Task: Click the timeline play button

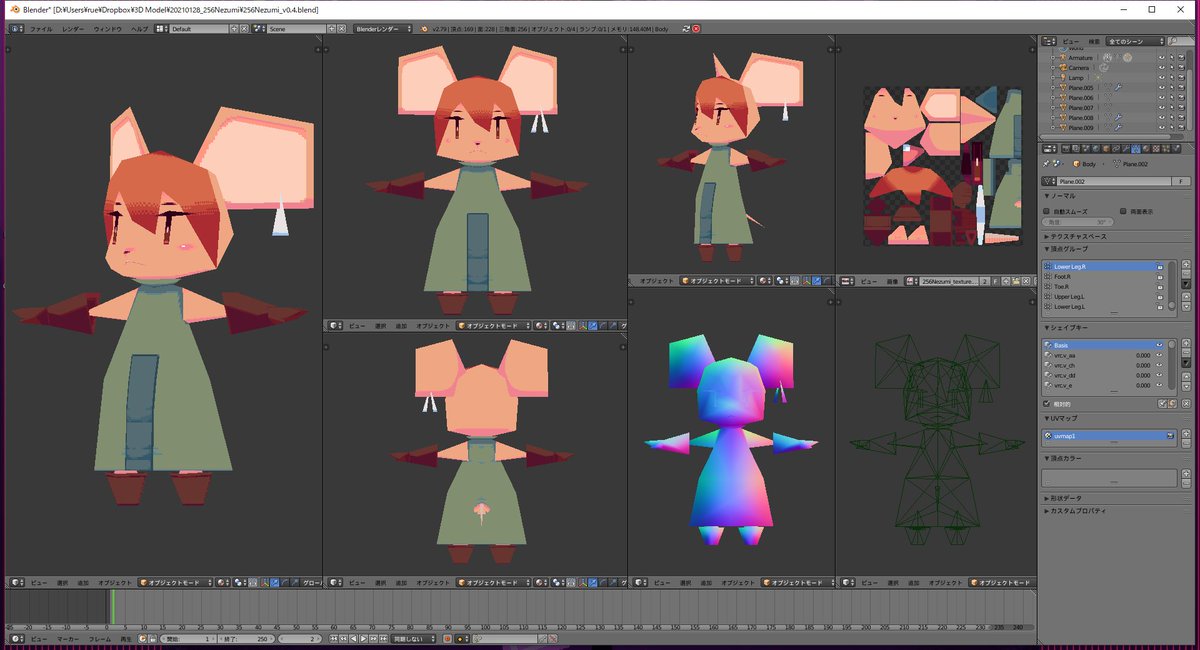Action: (x=364, y=638)
